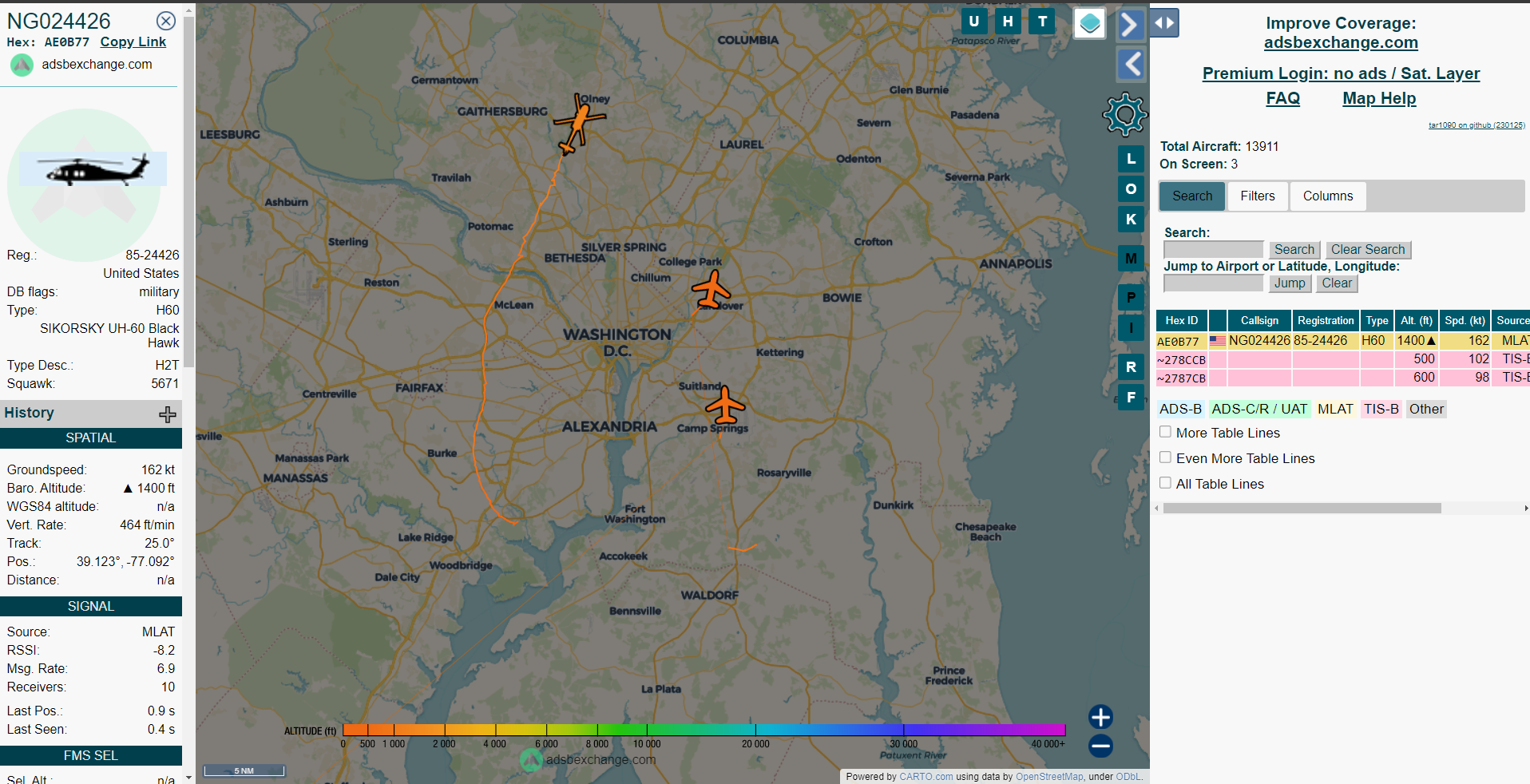
Task: Select the aircraft icon near College Park
Action: [x=711, y=289]
